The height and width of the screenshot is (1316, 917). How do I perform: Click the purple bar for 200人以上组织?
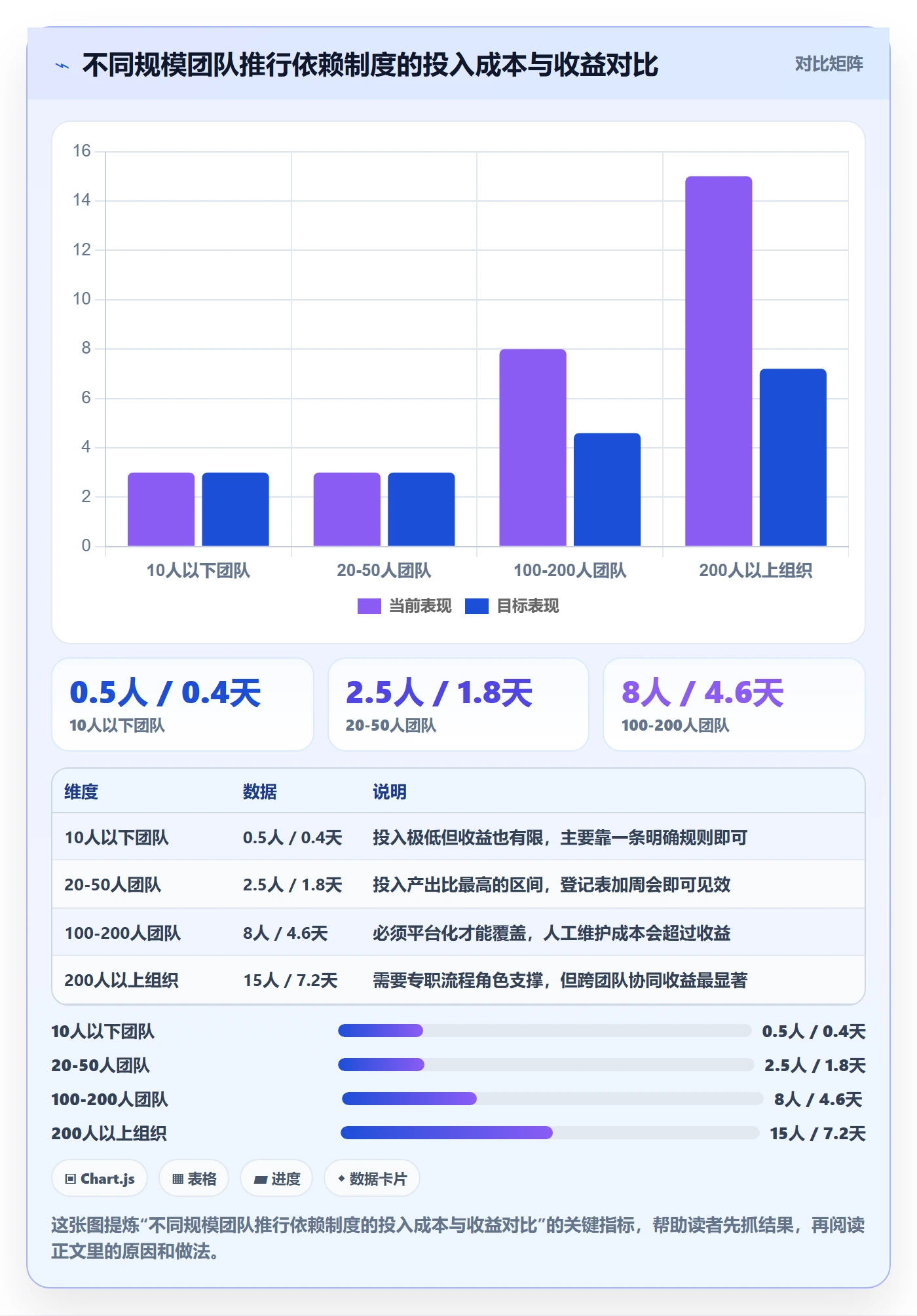click(719, 361)
